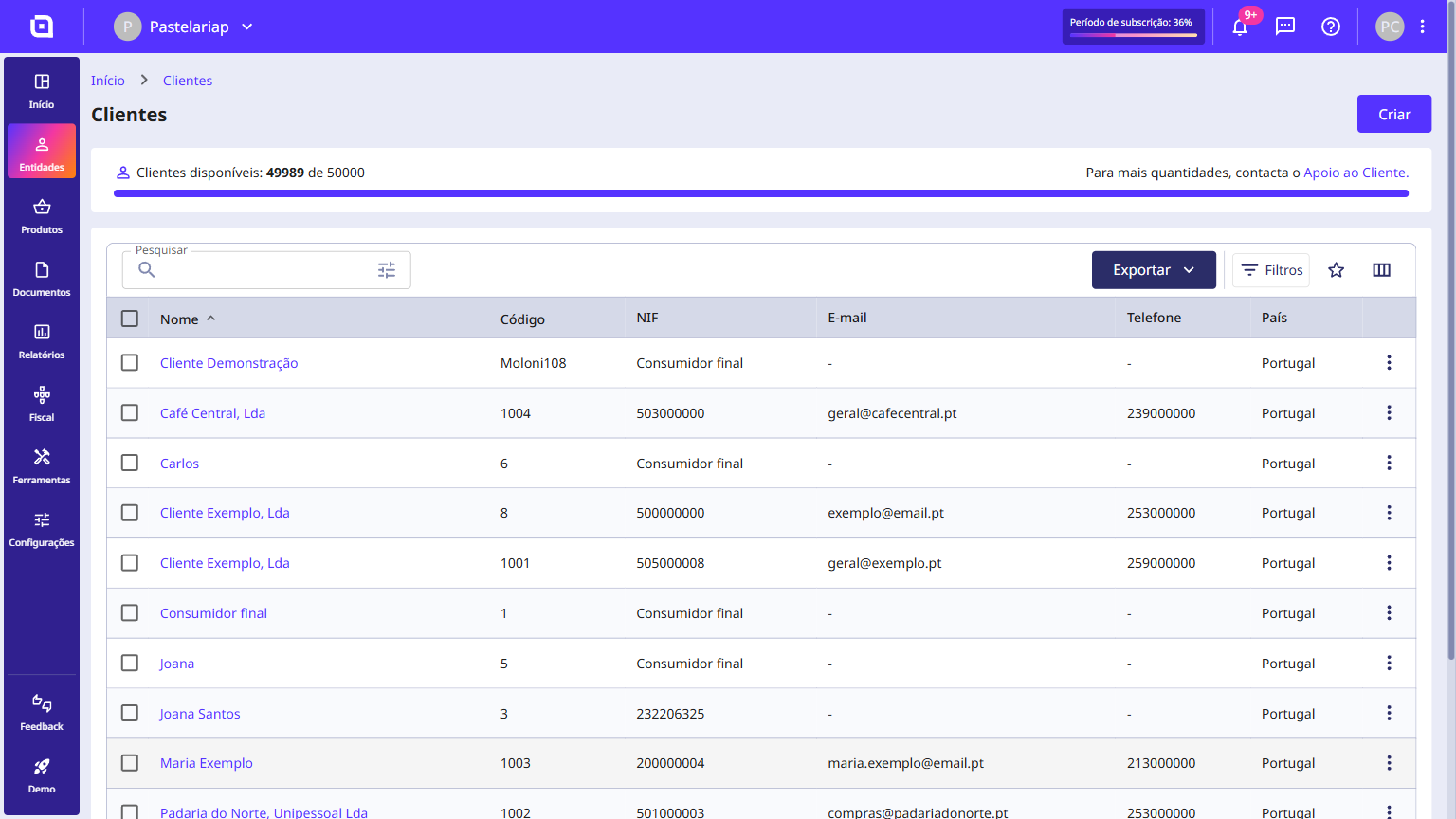This screenshot has width=1456, height=819.
Task: Open row actions for Maria Exemplo
Action: click(1390, 763)
